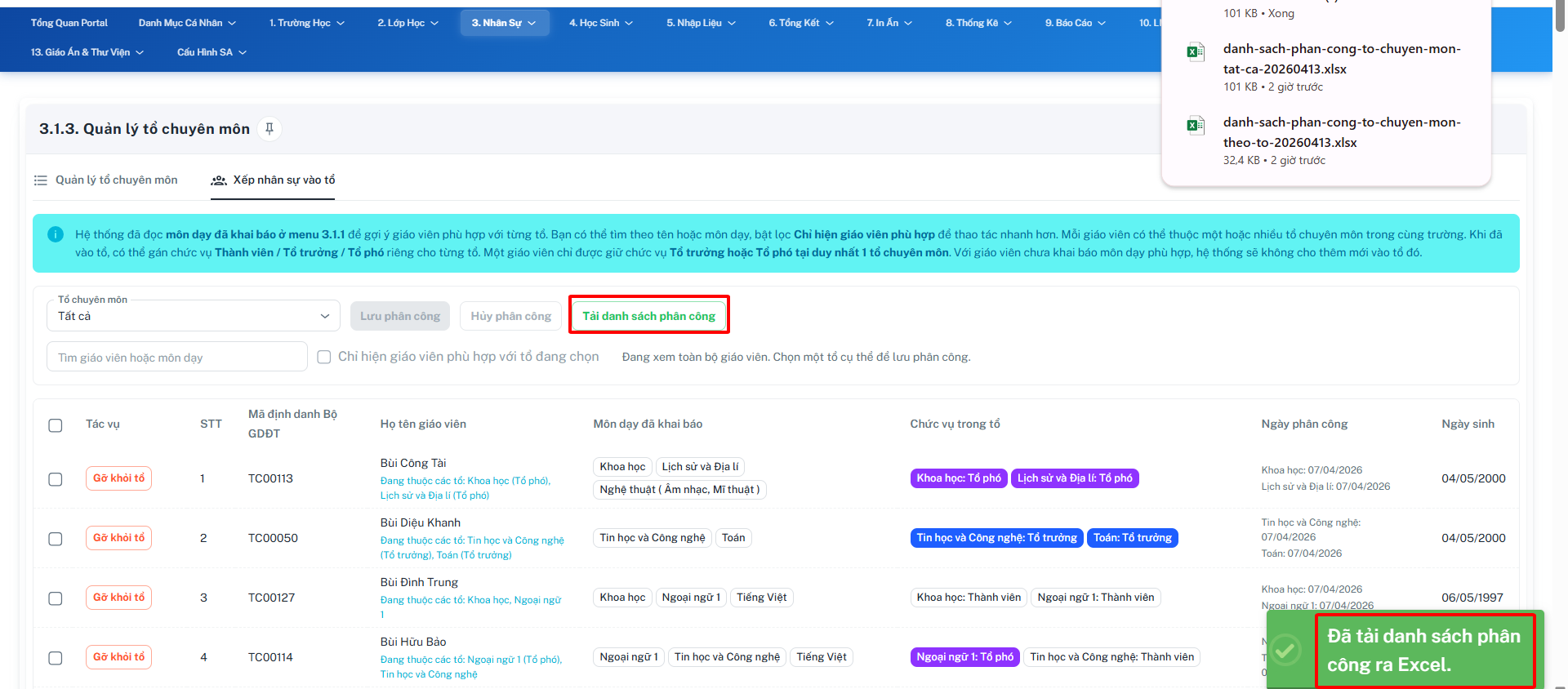1568x689 pixels.
Task: Select the checkbox for Bùi Công Tài row
Action: tap(56, 479)
